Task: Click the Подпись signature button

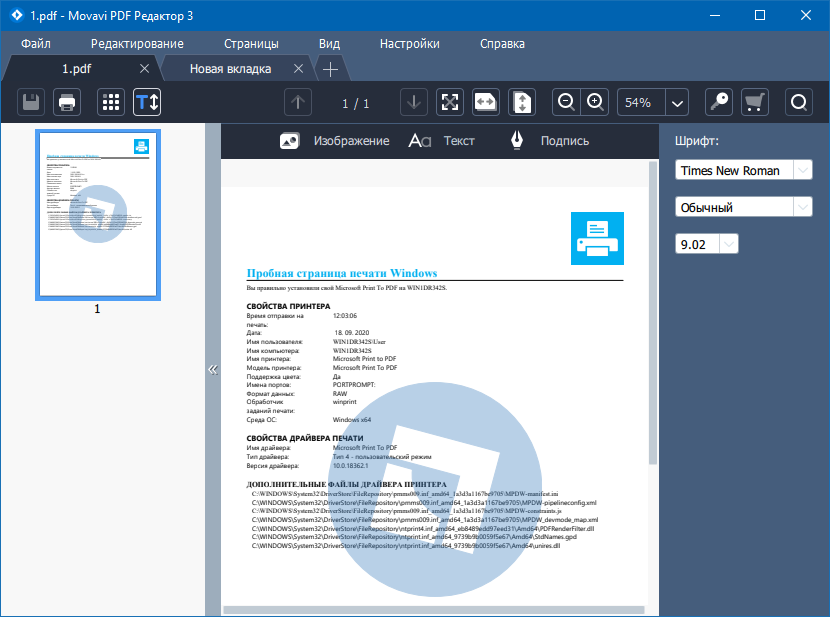Action: pos(549,141)
